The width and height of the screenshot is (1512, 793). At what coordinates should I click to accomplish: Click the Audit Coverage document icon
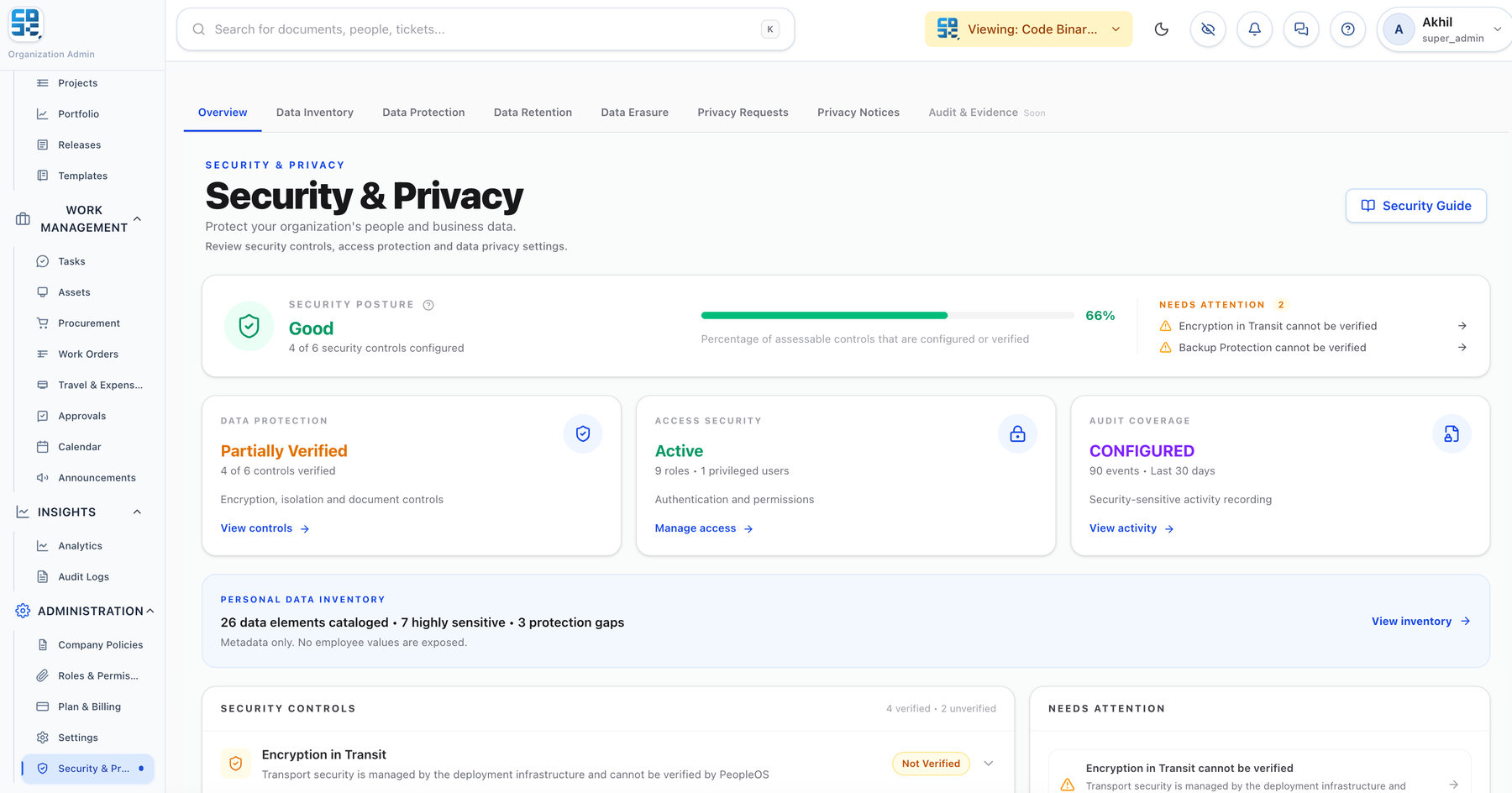[x=1452, y=433]
